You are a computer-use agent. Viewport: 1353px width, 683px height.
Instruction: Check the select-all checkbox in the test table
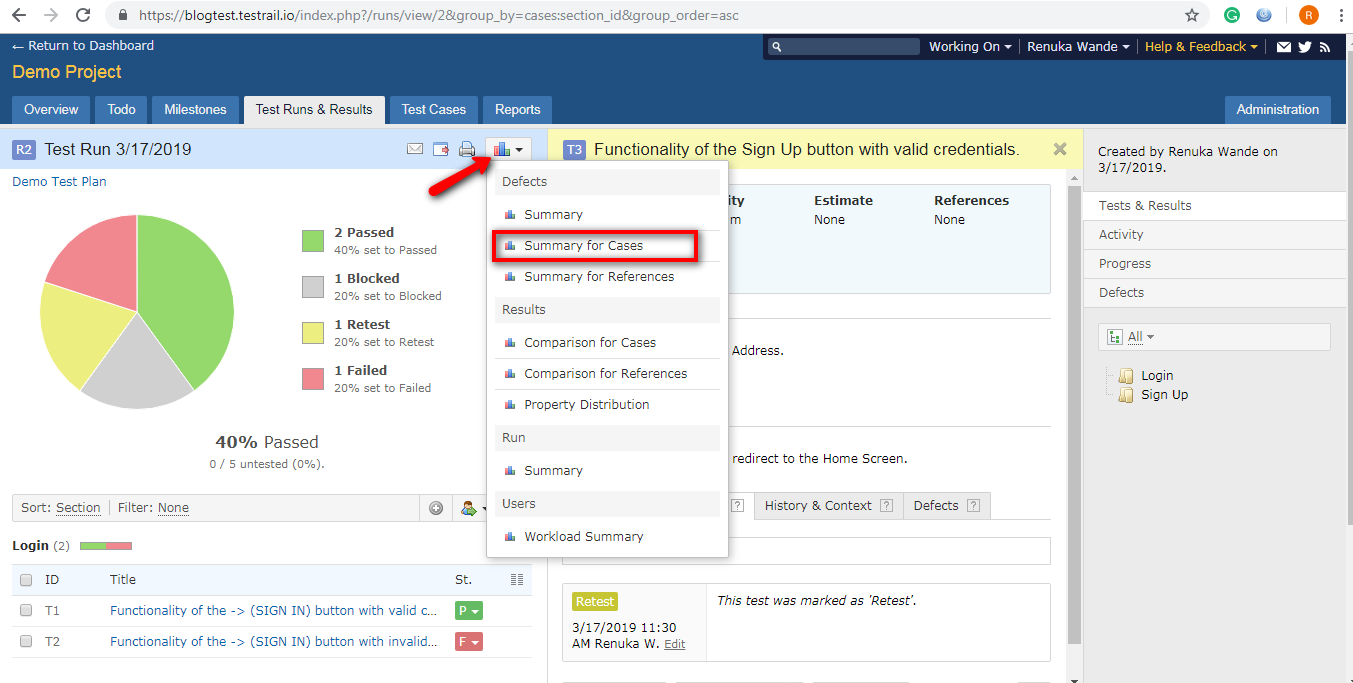(25, 579)
